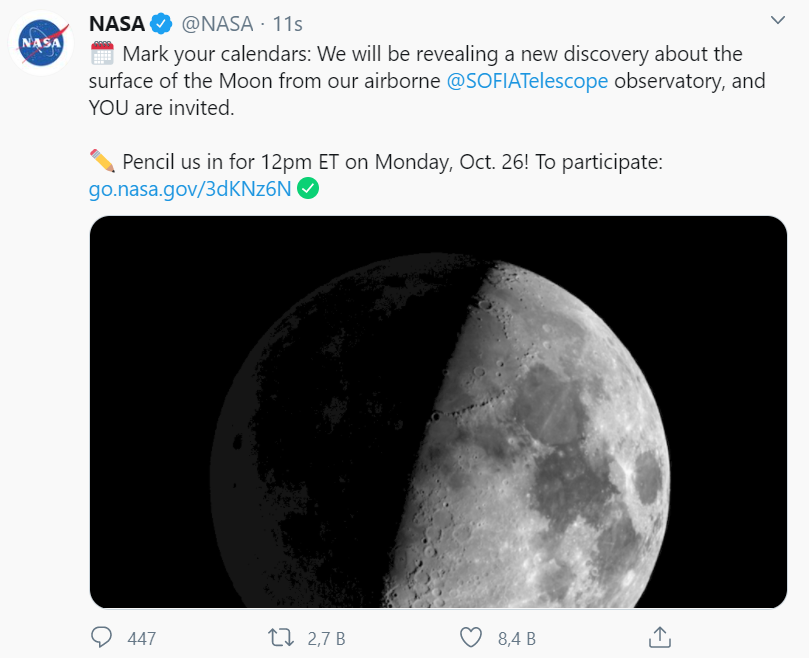Viewport: 809px width, 658px height.
Task: Open the NASA profile avatar
Action: (40, 44)
